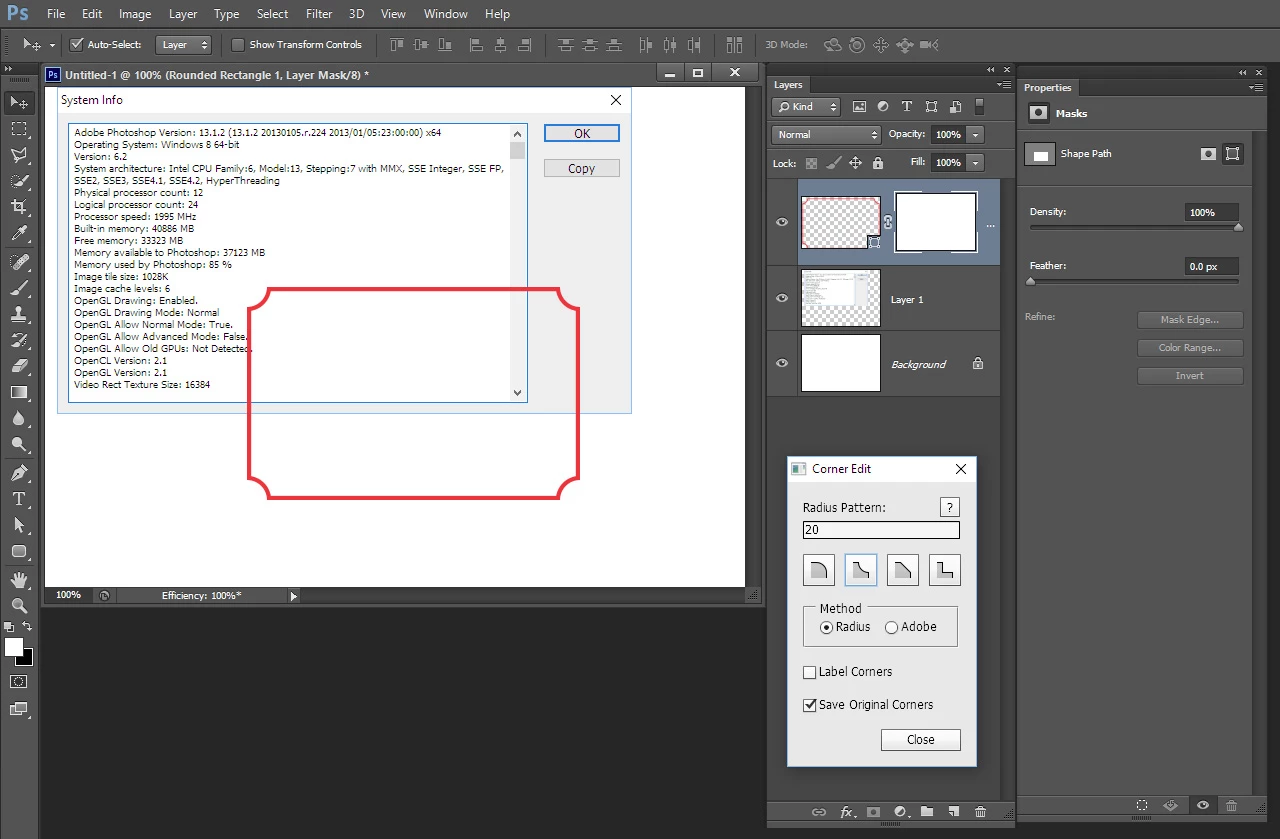Select the Rectangular Marquee tool
The image size is (1280, 839).
pos(19,129)
